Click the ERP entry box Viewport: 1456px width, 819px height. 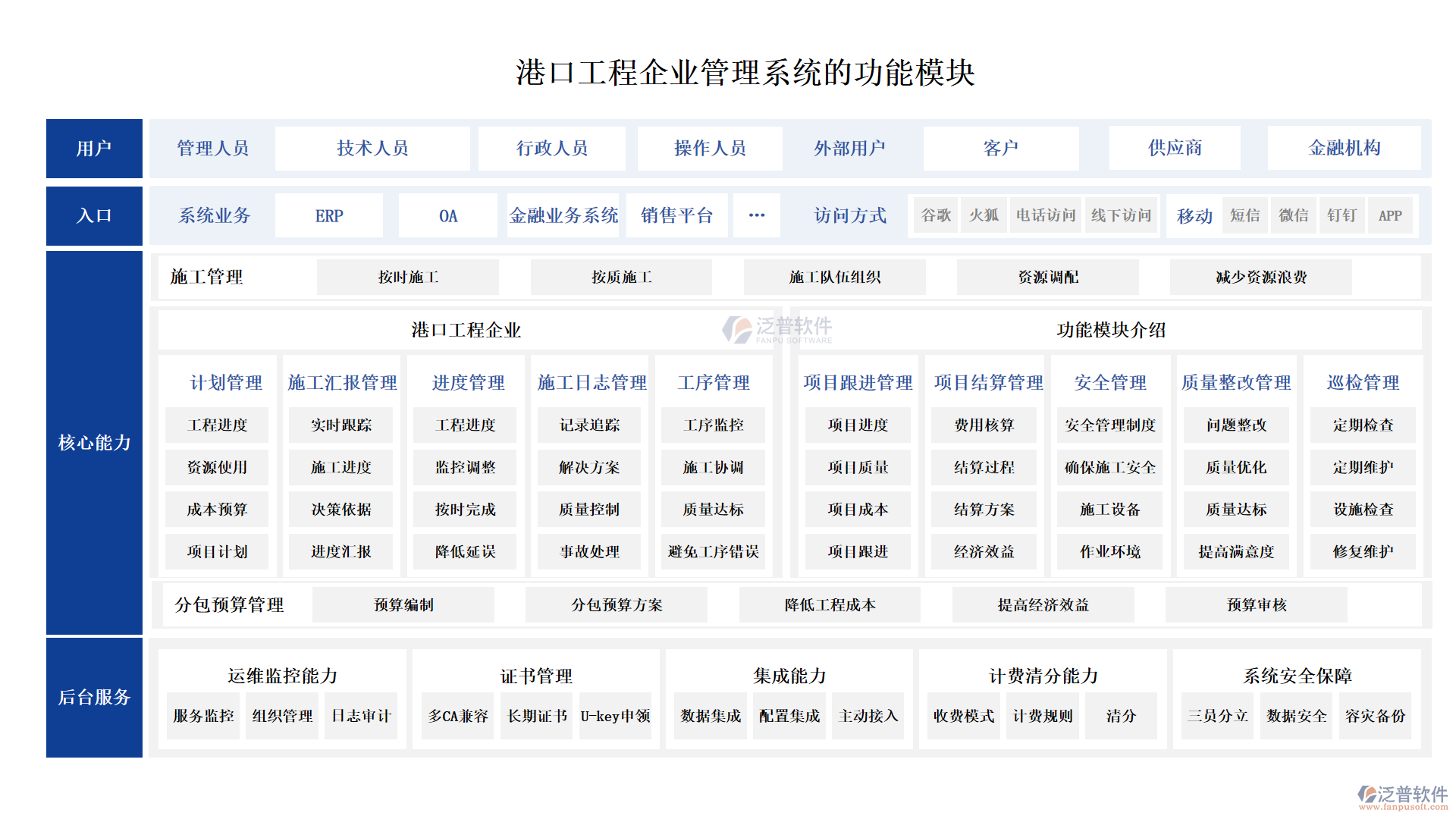[329, 216]
